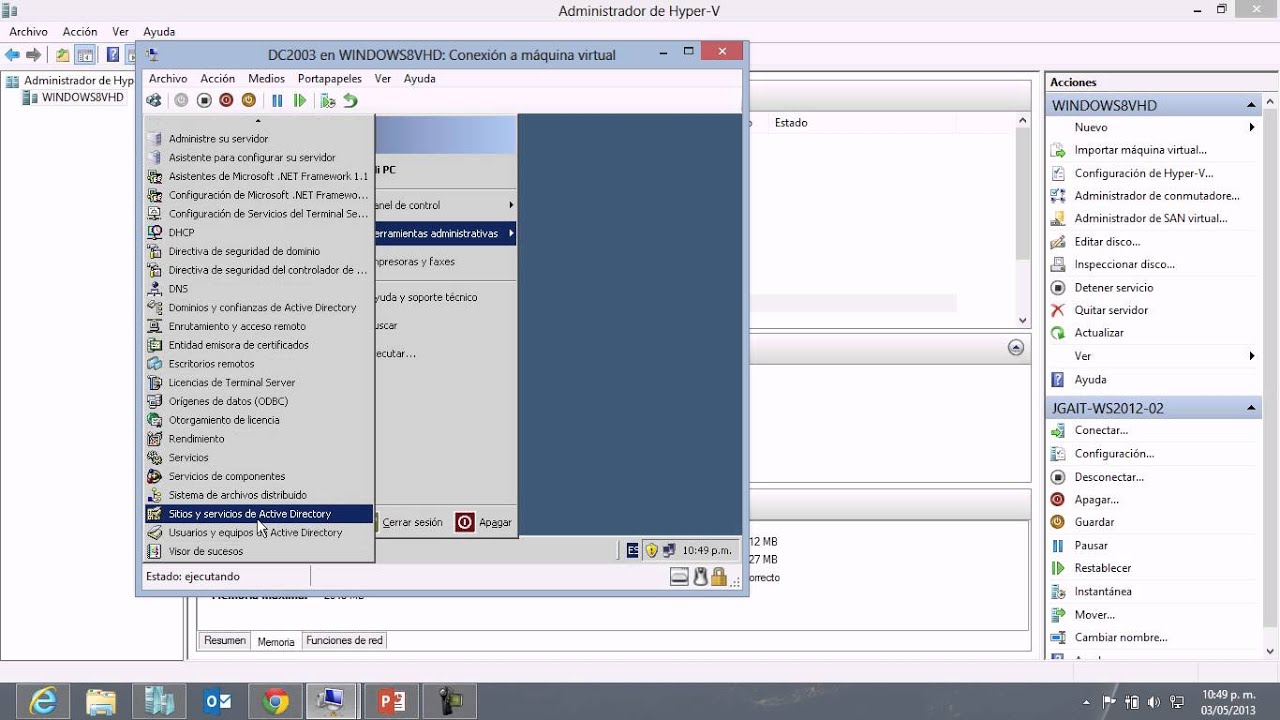
Task: Switch to the Memoria tab
Action: [276, 641]
